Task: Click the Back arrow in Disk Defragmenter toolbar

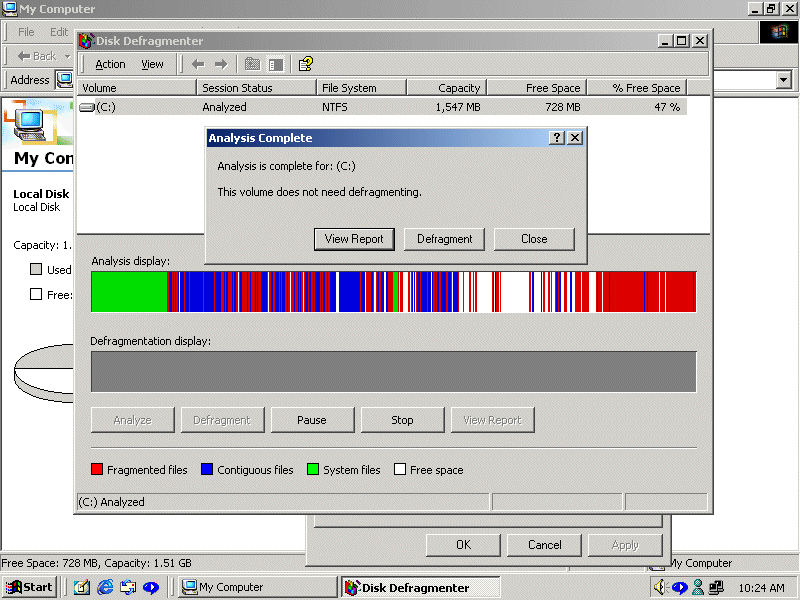Action: (198, 64)
